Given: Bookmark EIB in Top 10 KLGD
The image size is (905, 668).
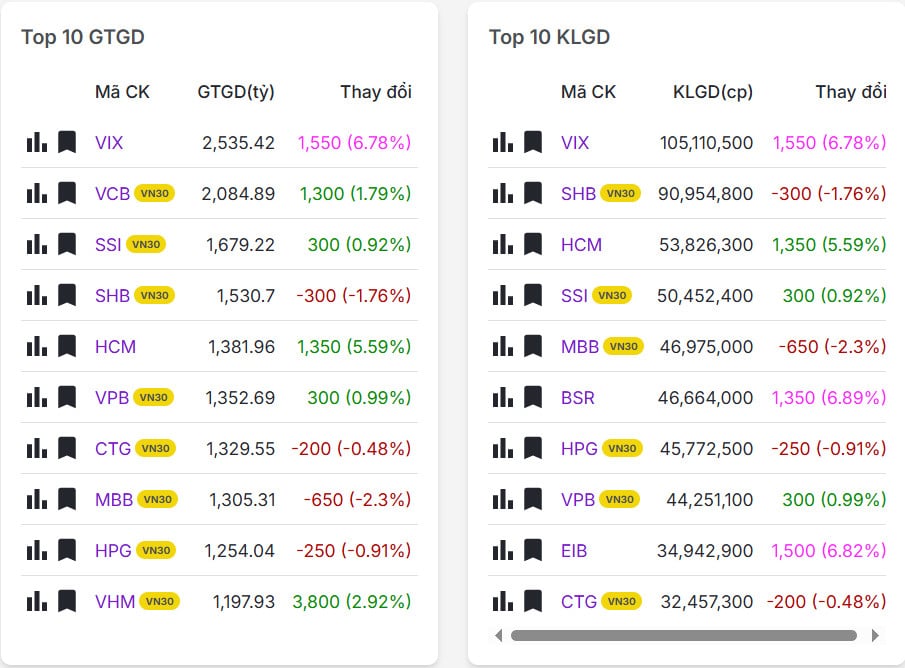Looking at the screenshot, I should click(533, 551).
